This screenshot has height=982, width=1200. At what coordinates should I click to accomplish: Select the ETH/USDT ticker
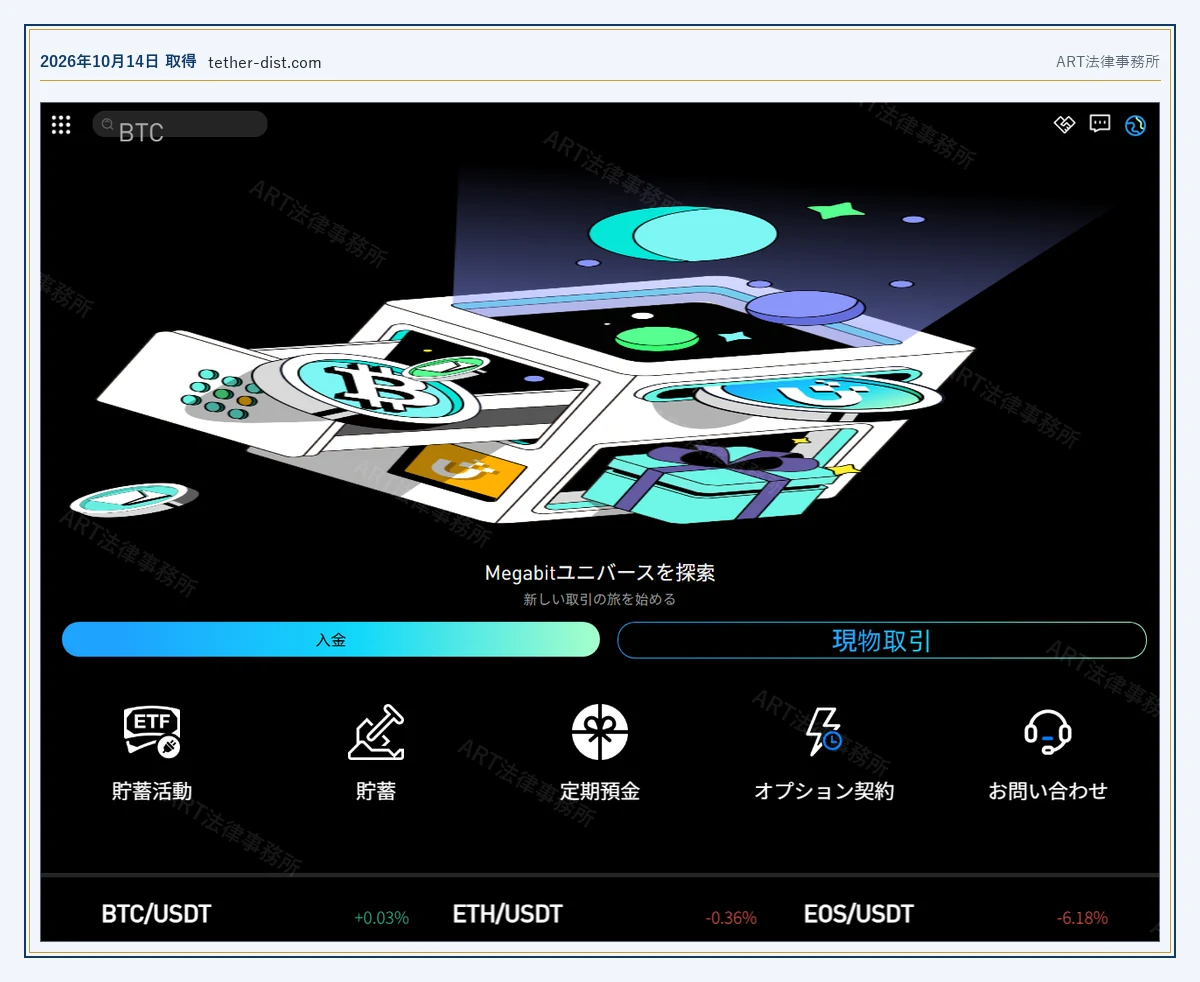pos(508,914)
